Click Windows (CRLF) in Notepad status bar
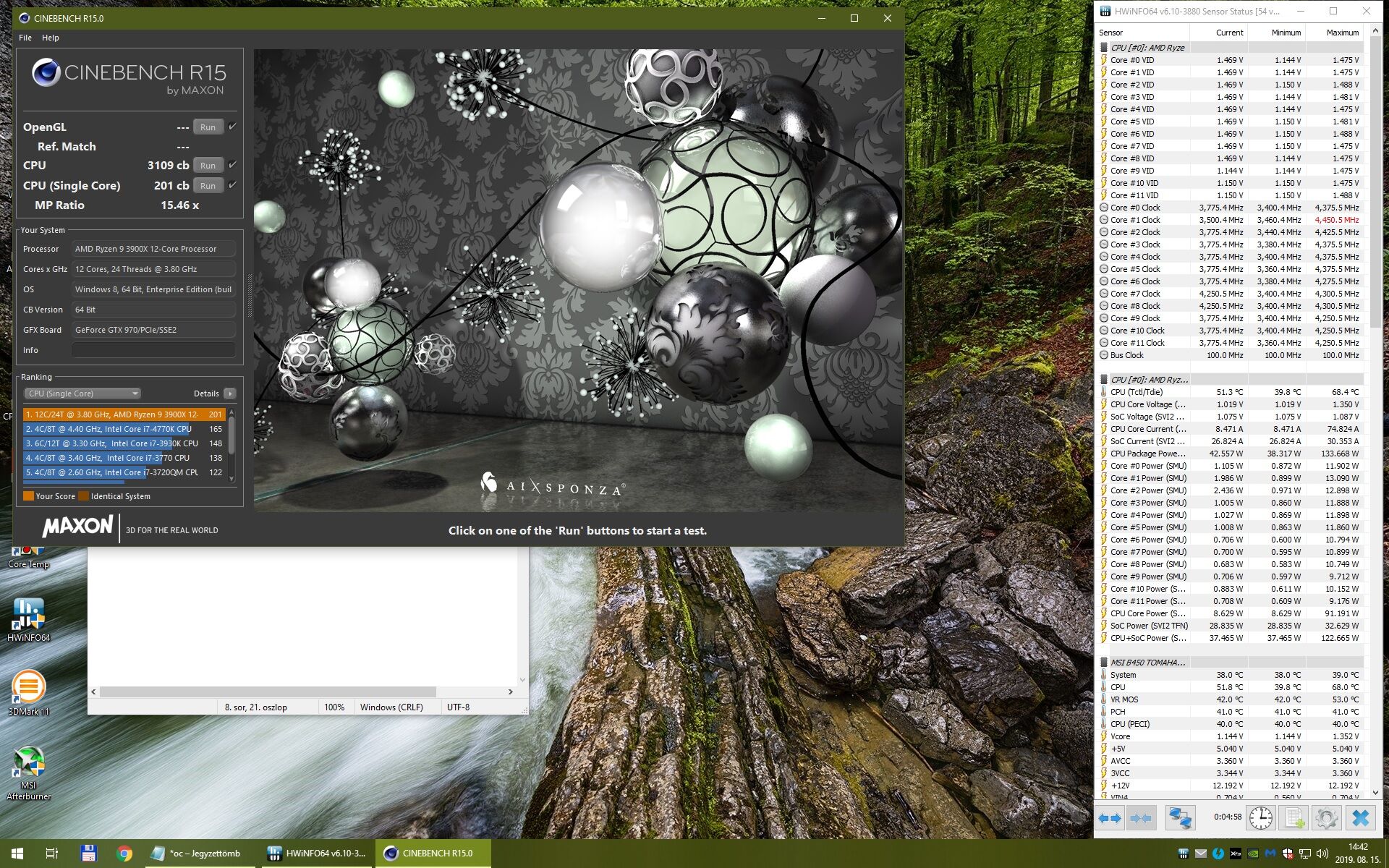 391,707
